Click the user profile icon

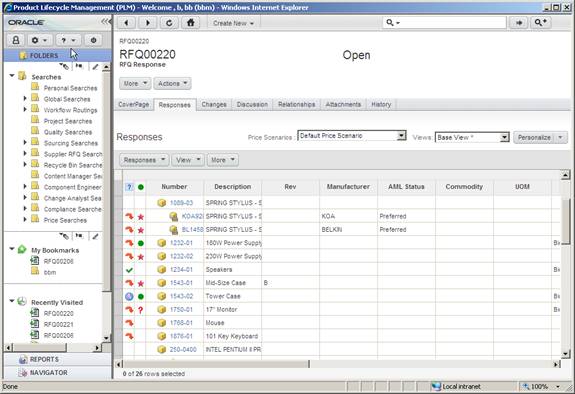[16, 40]
